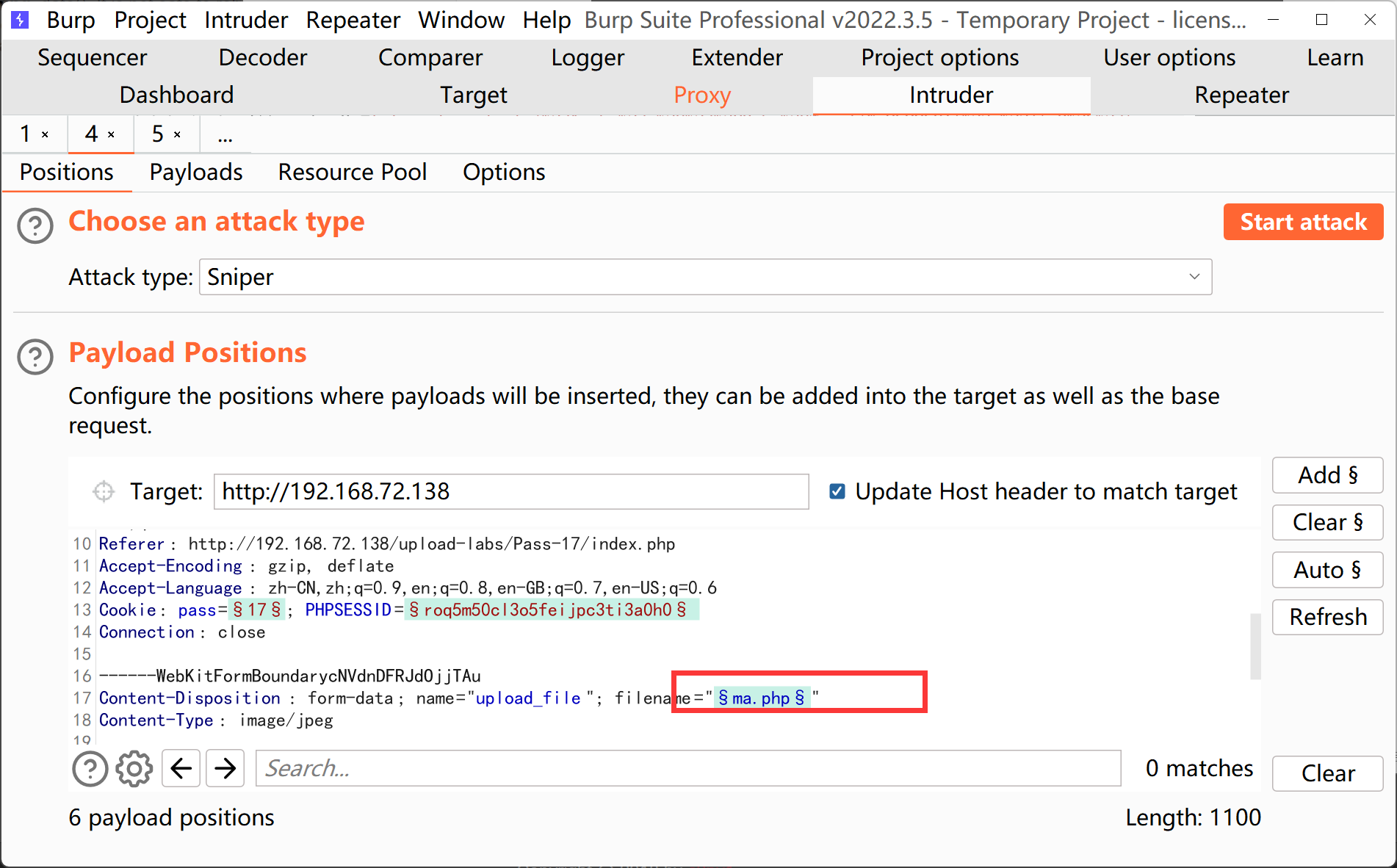Click the Connection: close line

click(182, 632)
